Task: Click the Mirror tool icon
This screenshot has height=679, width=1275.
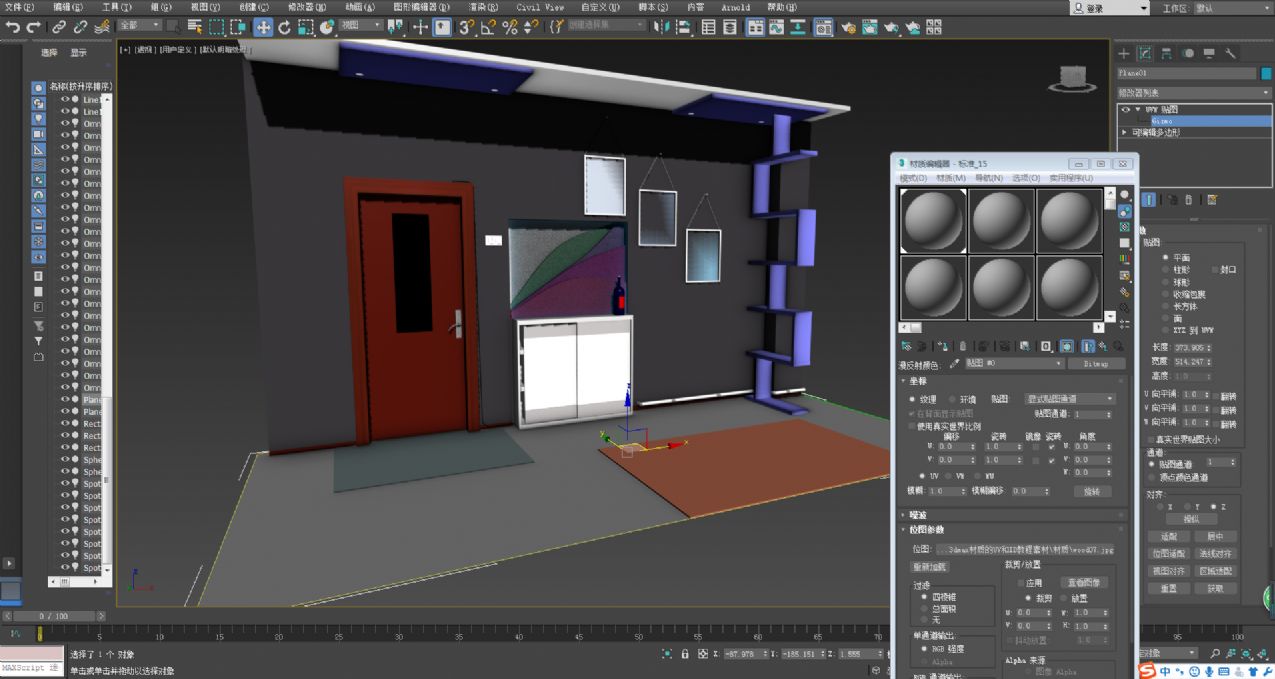Action: click(662, 27)
